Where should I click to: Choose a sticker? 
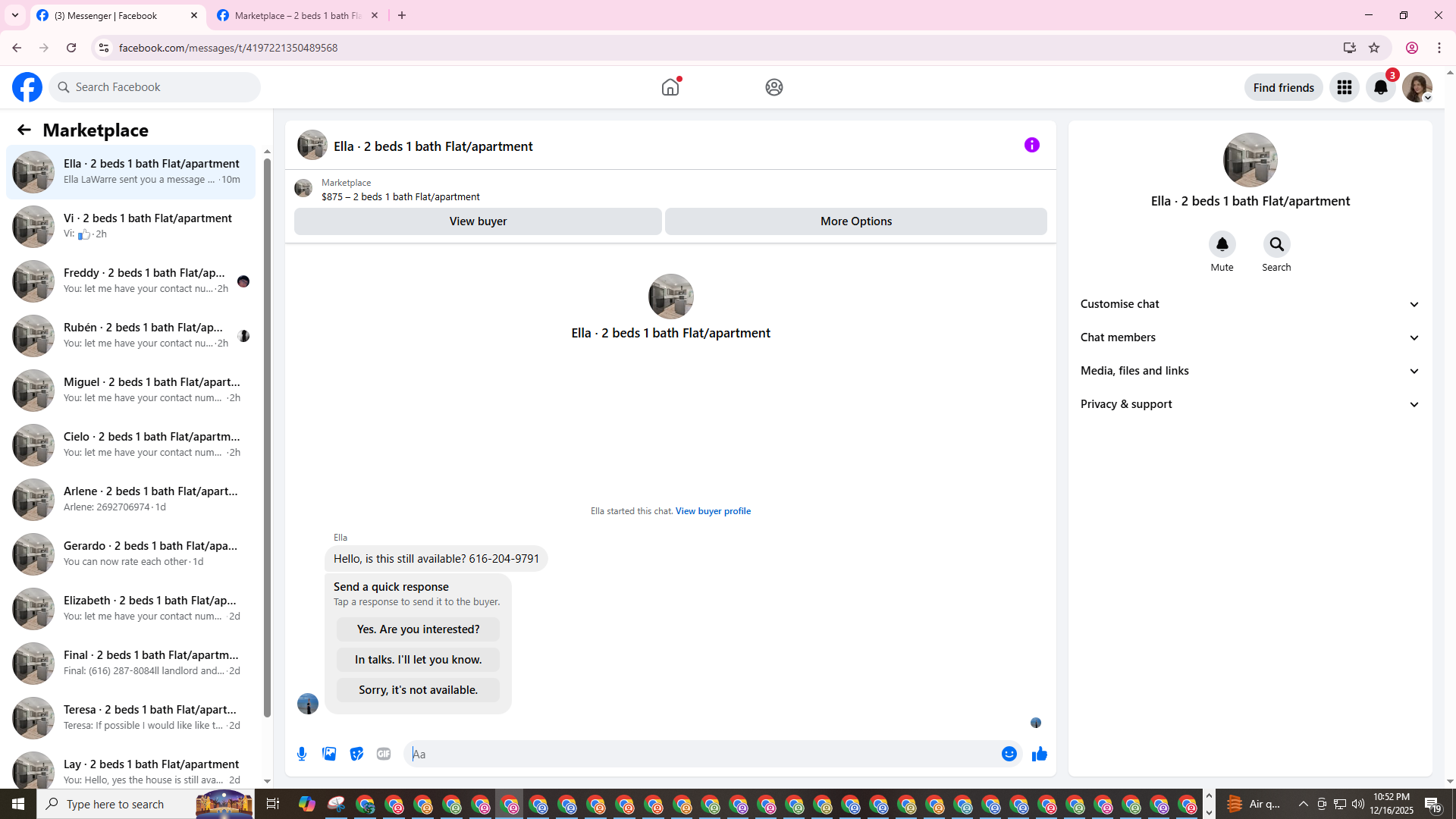tap(356, 754)
